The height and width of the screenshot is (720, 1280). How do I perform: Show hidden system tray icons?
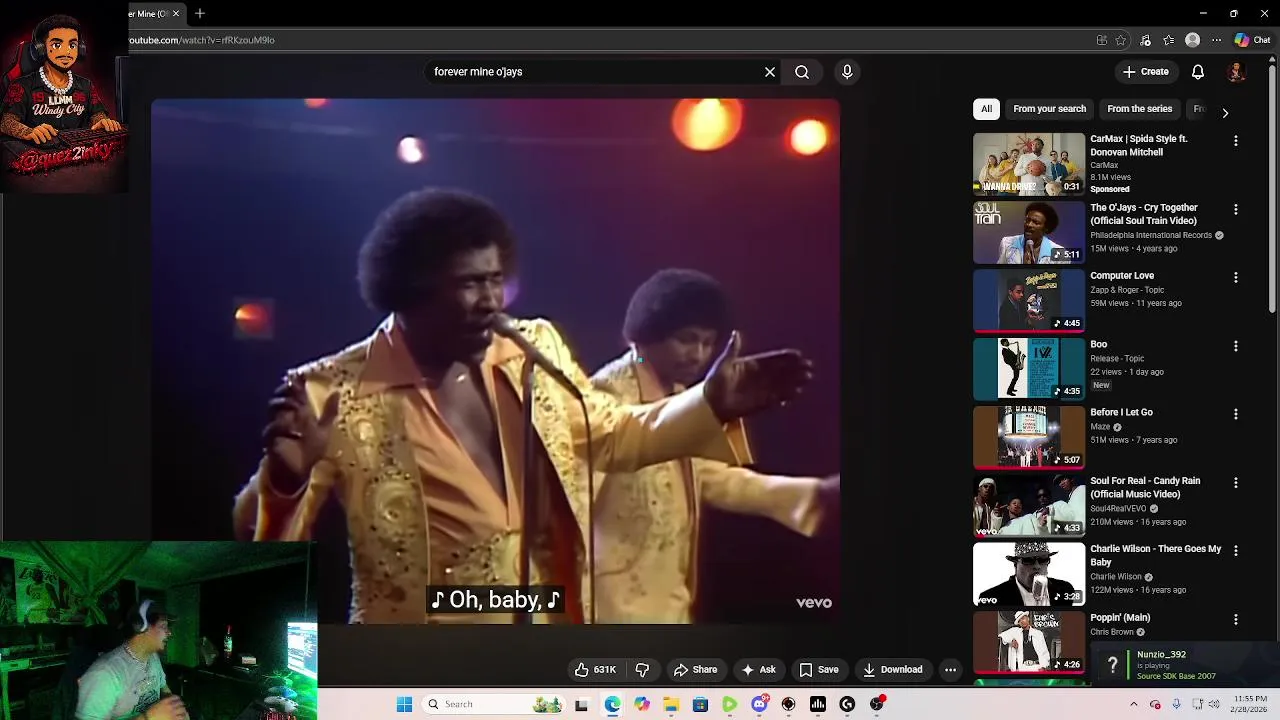[x=1133, y=704]
